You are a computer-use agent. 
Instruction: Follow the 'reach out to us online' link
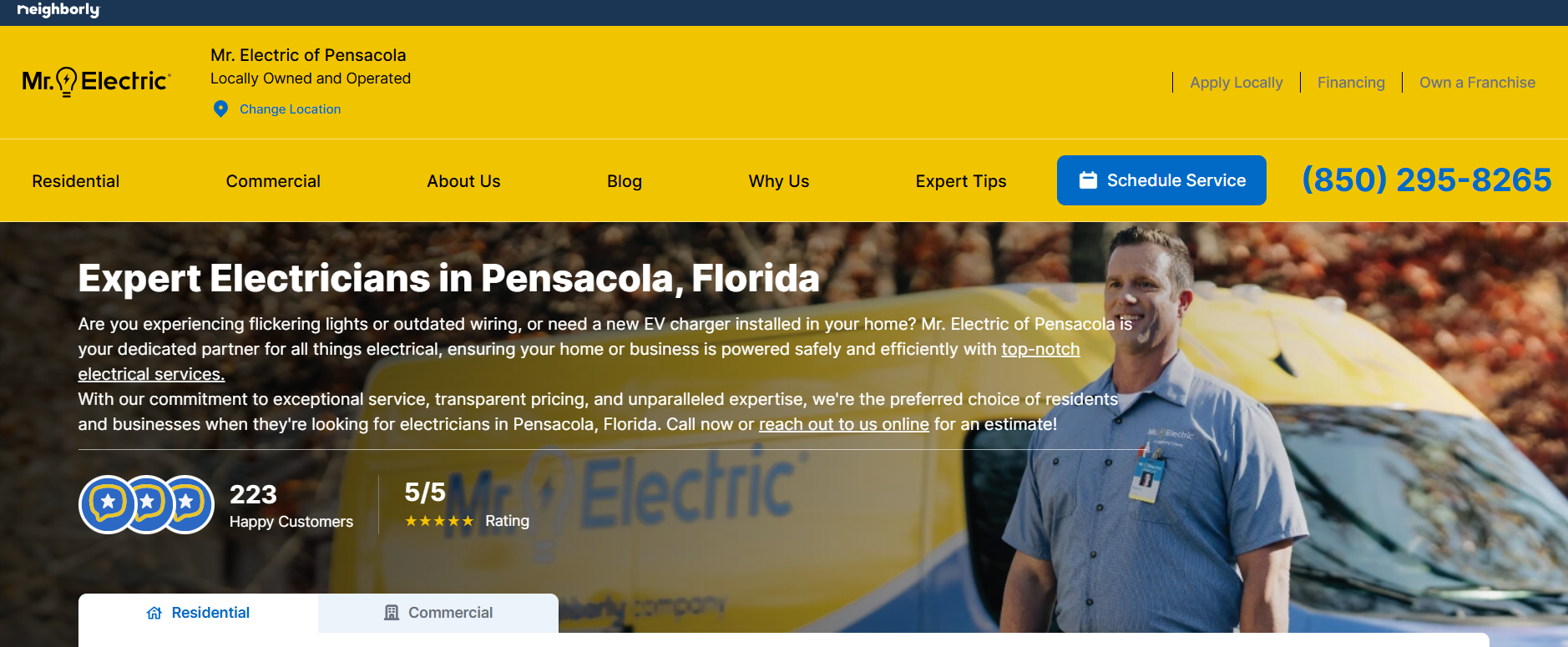coord(843,424)
